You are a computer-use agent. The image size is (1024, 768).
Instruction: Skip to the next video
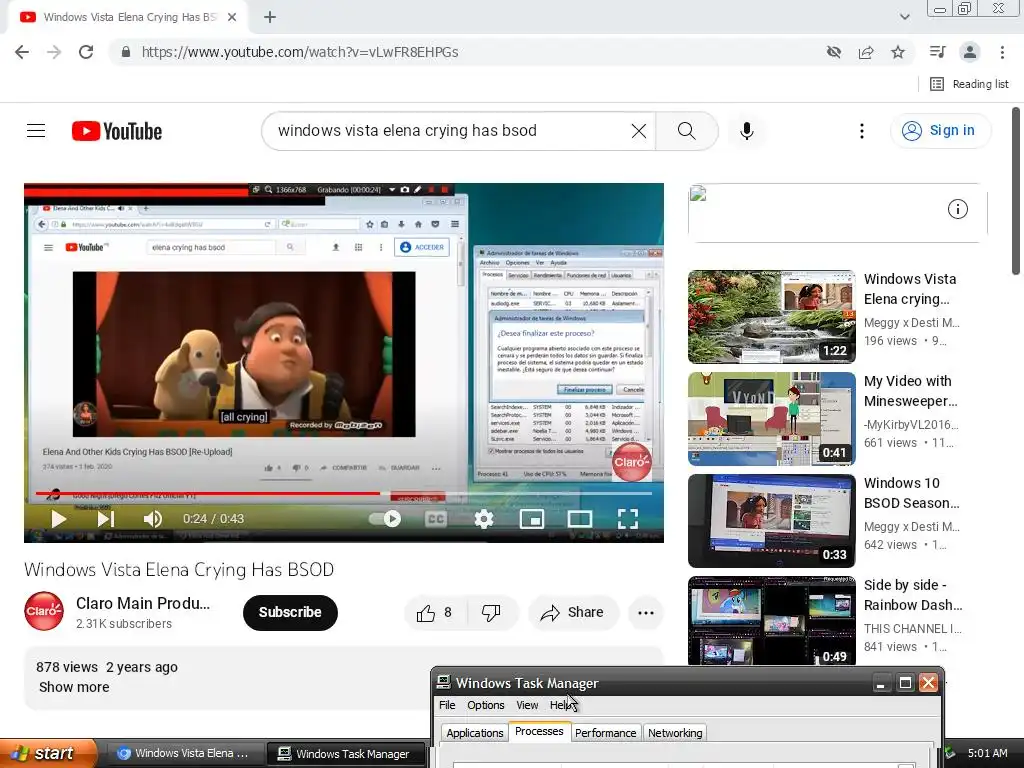pyautogui.click(x=106, y=519)
